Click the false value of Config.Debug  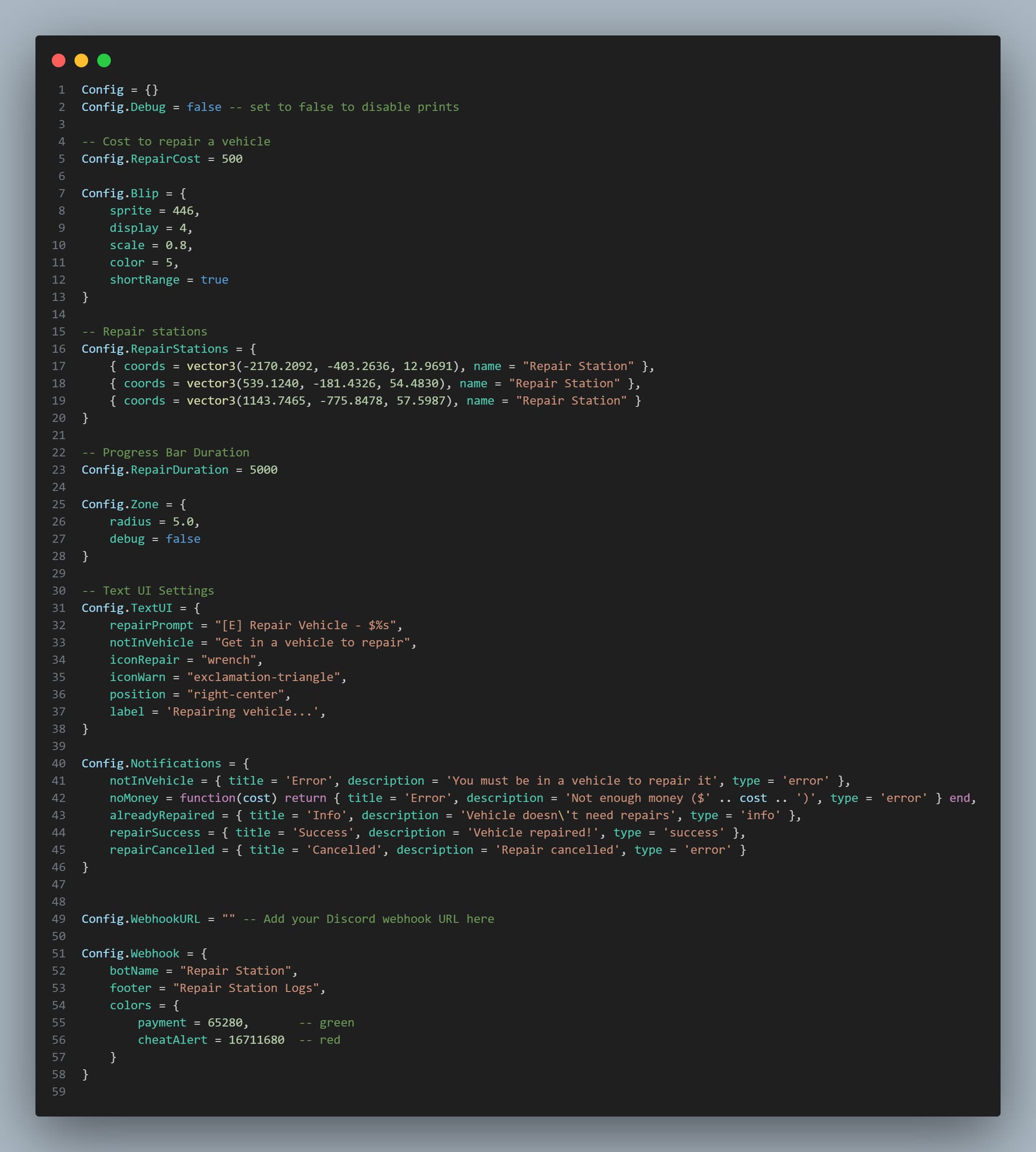pyautogui.click(x=204, y=107)
